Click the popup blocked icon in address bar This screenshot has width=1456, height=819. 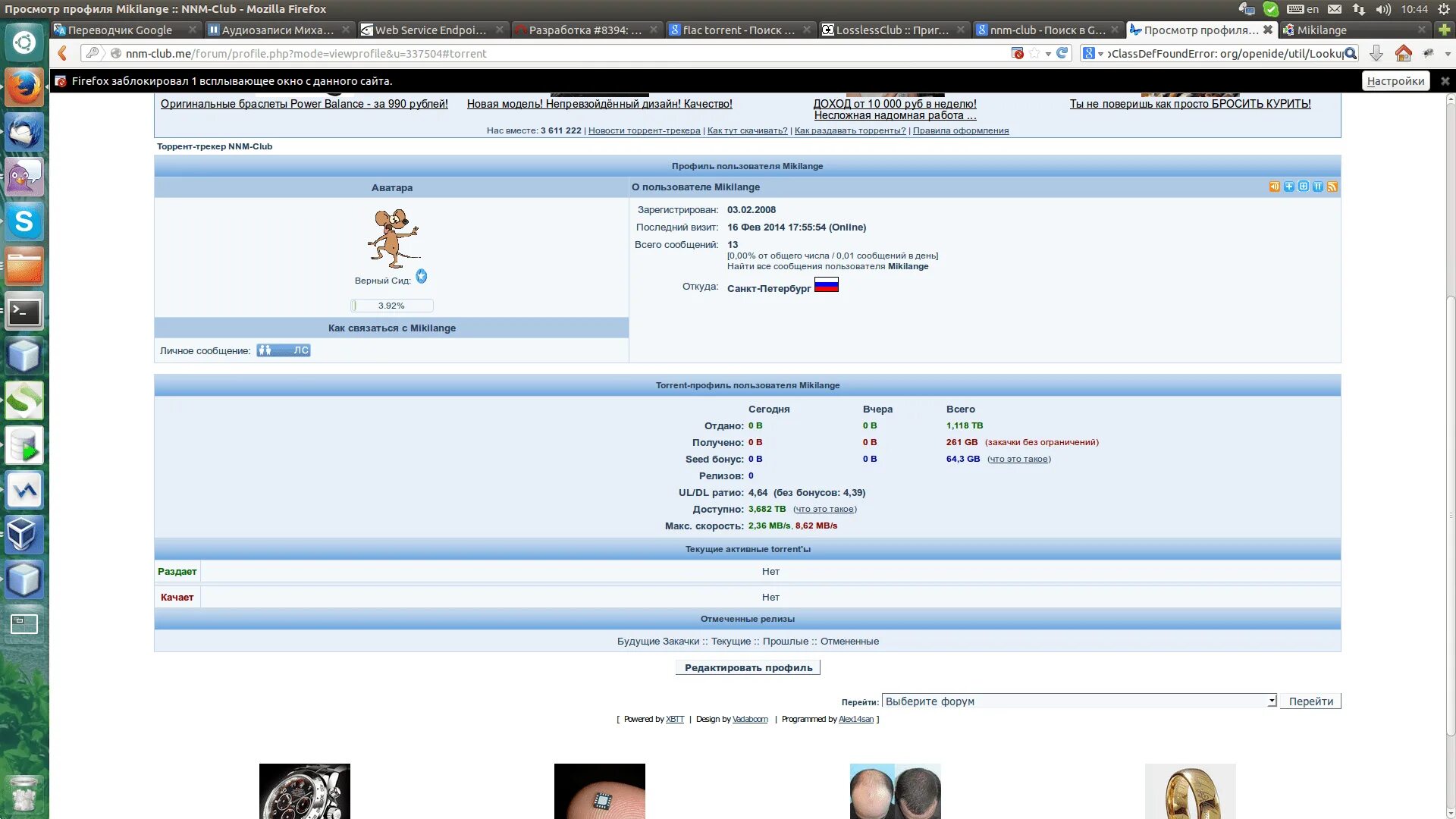[1018, 53]
